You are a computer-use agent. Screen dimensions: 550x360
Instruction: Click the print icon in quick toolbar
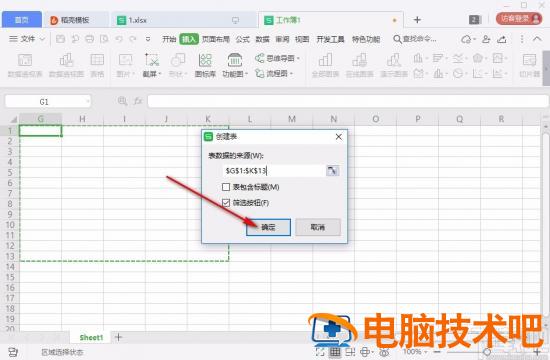90,39
